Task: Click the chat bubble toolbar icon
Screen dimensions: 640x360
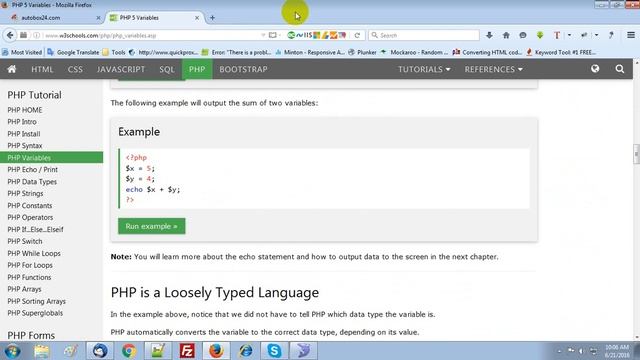Action: [x=523, y=36]
